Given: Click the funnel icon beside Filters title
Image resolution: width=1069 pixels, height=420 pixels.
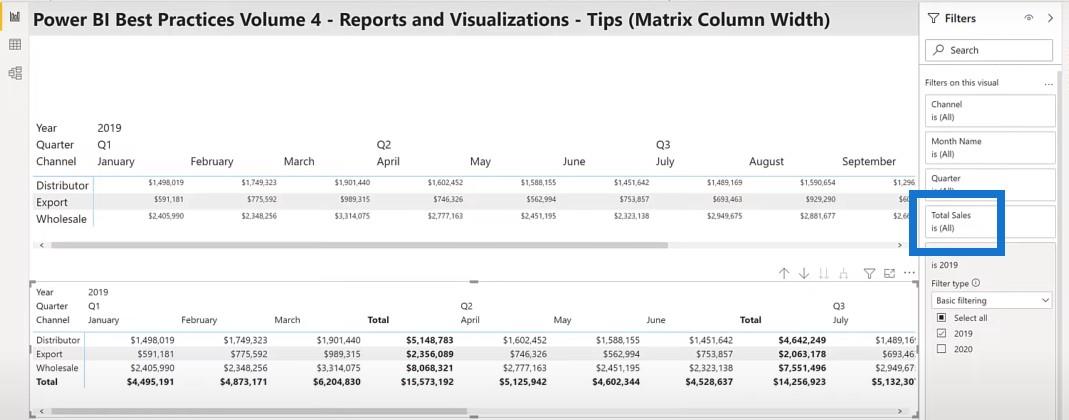Looking at the screenshot, I should click(x=933, y=19).
